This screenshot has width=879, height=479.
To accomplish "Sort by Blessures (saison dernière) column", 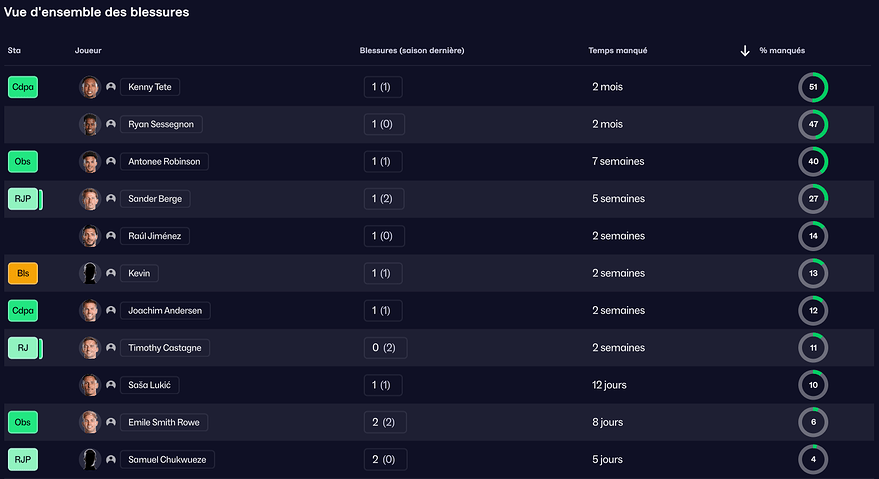I will (411, 51).
